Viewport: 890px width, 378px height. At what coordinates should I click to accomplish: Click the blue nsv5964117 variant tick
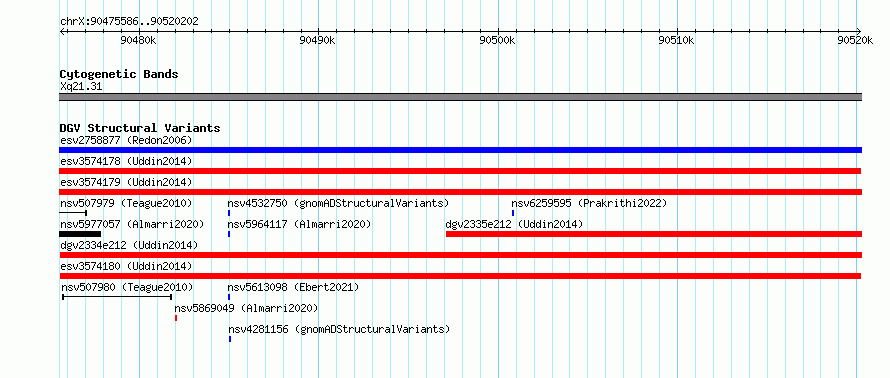(x=229, y=234)
